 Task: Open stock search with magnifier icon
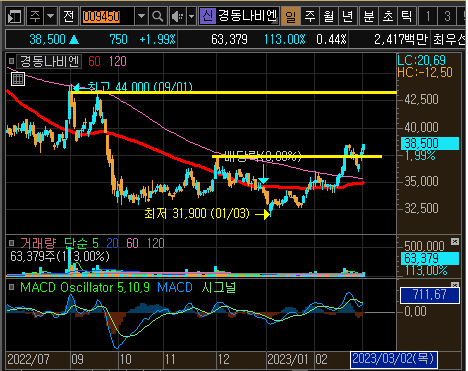[157, 16]
